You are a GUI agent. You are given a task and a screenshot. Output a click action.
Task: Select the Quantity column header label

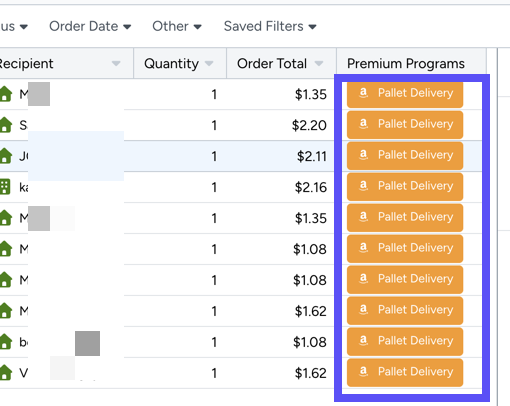coord(171,63)
